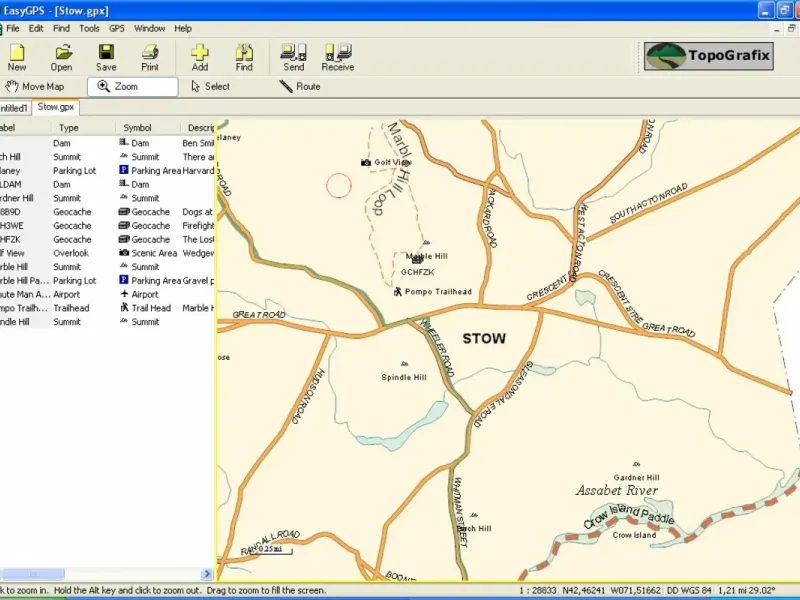Select the Trailhead type row in list
The image size is (800, 600).
point(107,308)
